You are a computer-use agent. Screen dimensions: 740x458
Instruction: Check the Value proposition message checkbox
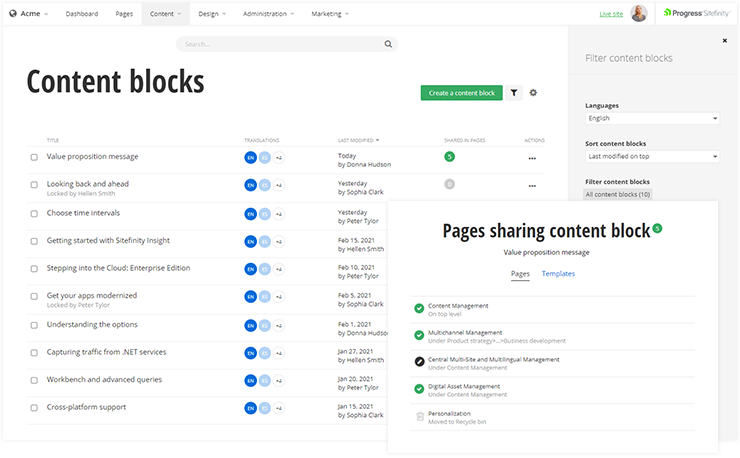(x=34, y=157)
